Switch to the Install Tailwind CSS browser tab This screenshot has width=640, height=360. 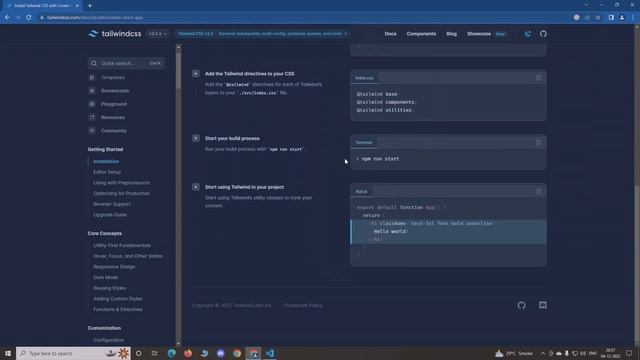click(42, 6)
